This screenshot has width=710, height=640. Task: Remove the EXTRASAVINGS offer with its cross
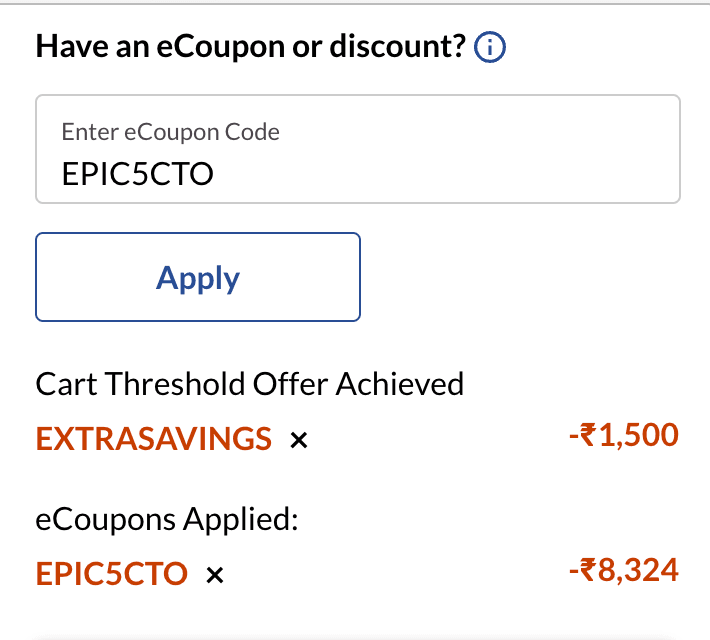tap(297, 439)
